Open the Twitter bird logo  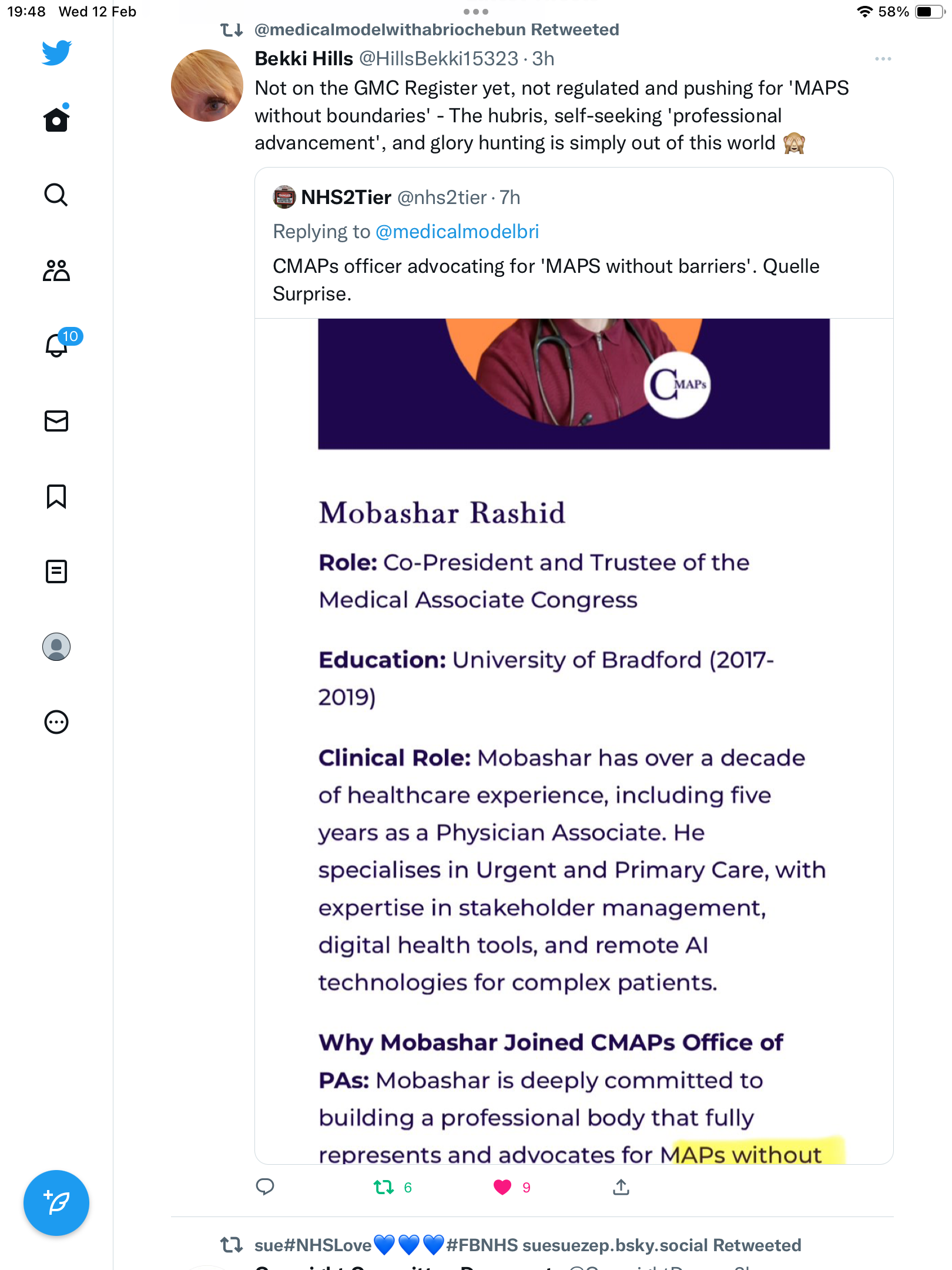coord(56,53)
